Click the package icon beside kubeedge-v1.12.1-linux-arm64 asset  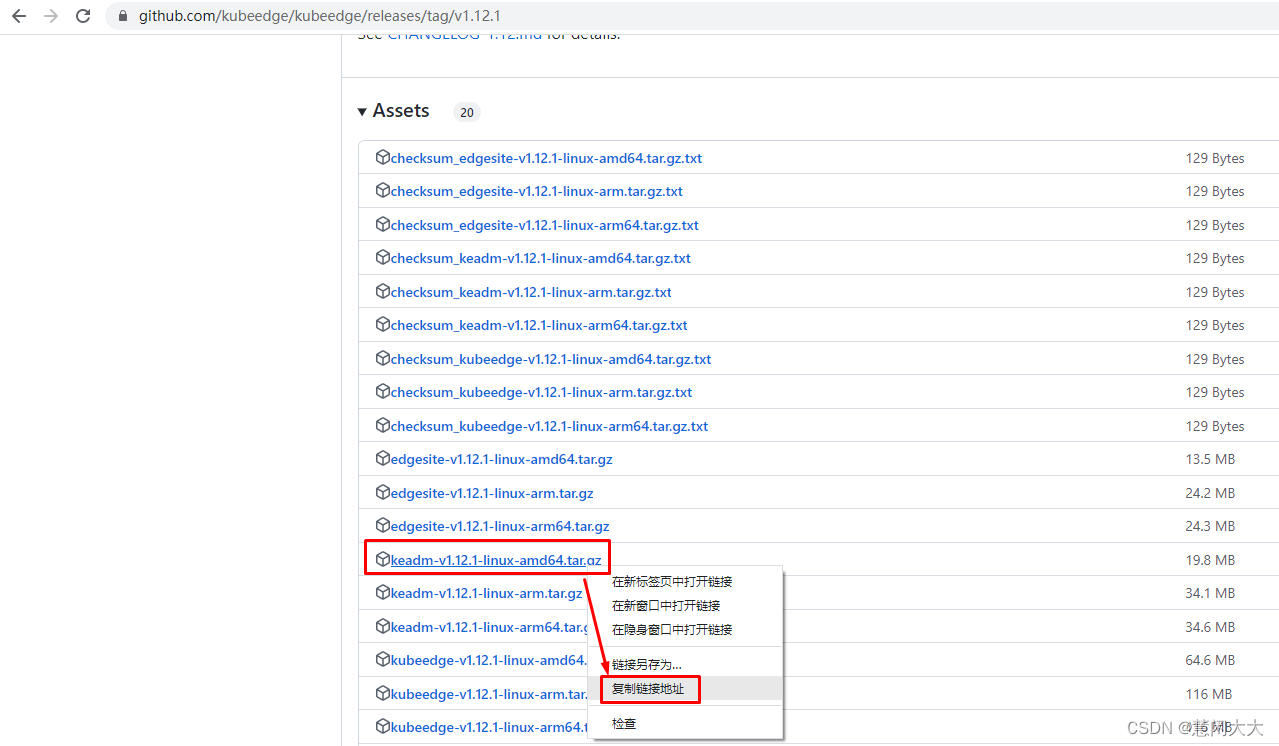382,727
